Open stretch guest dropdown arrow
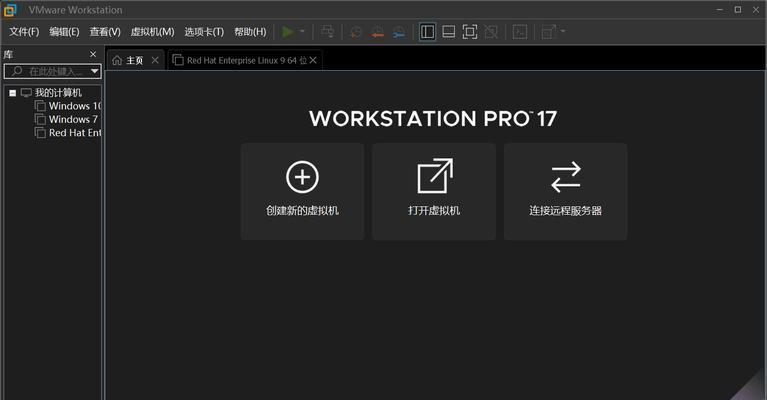 click(x=563, y=32)
